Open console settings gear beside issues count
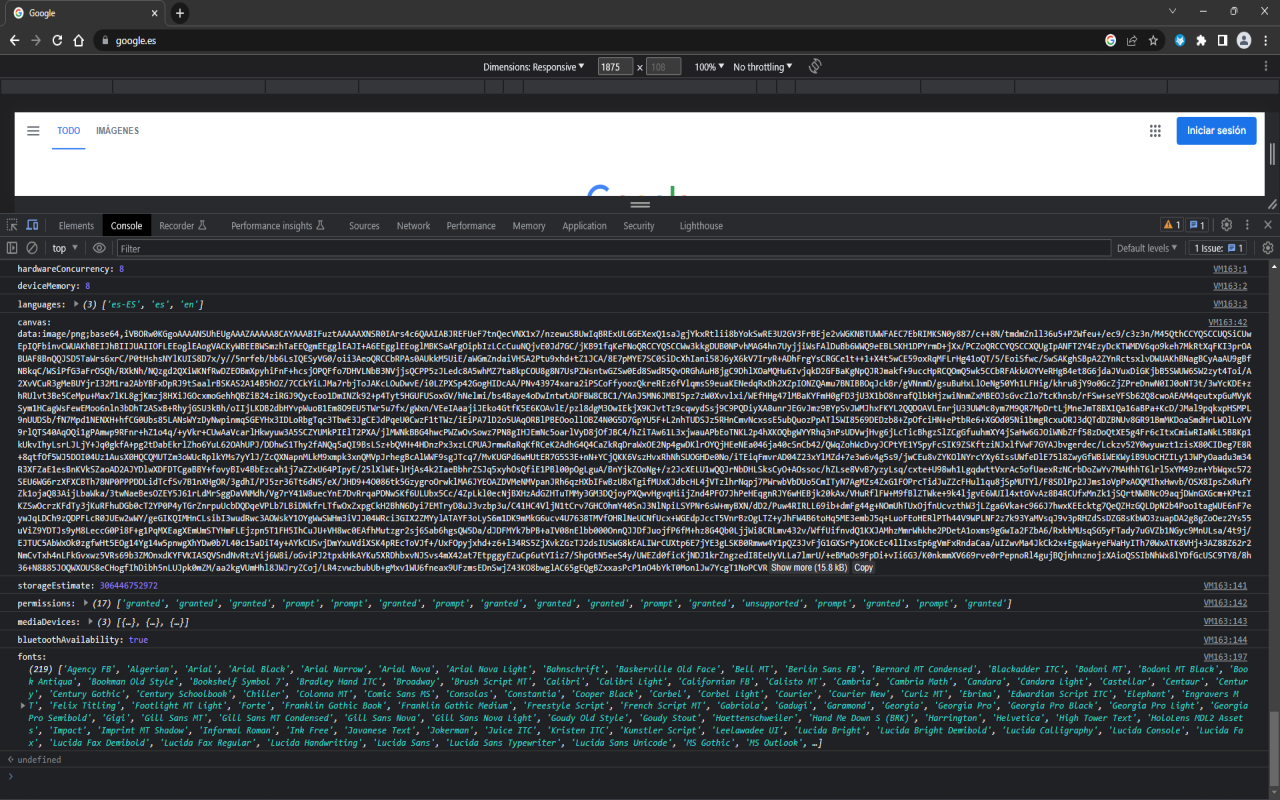Viewport: 1280px width, 800px height. tap(1268, 248)
